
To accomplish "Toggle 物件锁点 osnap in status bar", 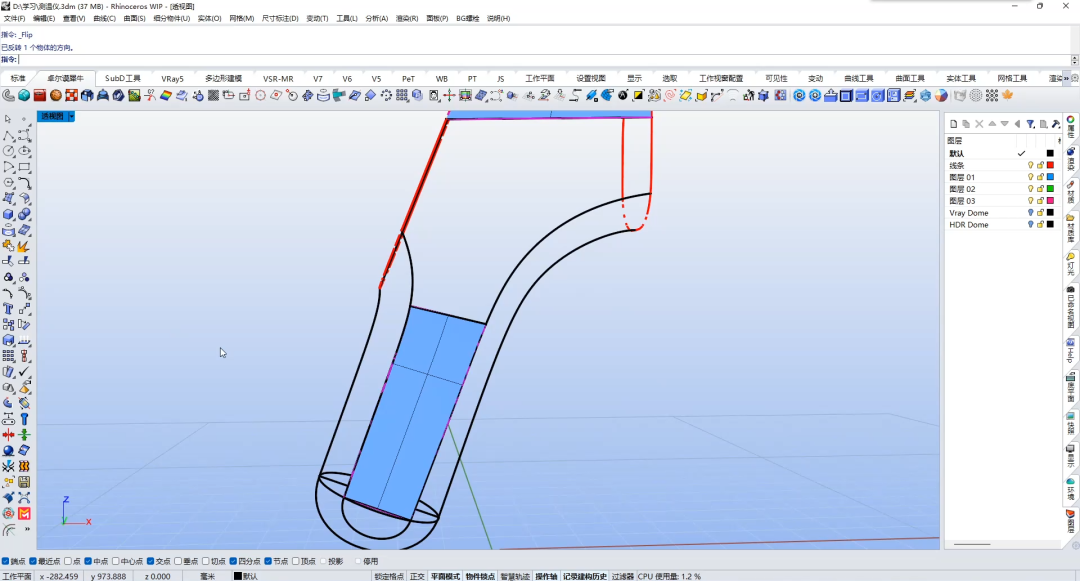I will click(480, 576).
